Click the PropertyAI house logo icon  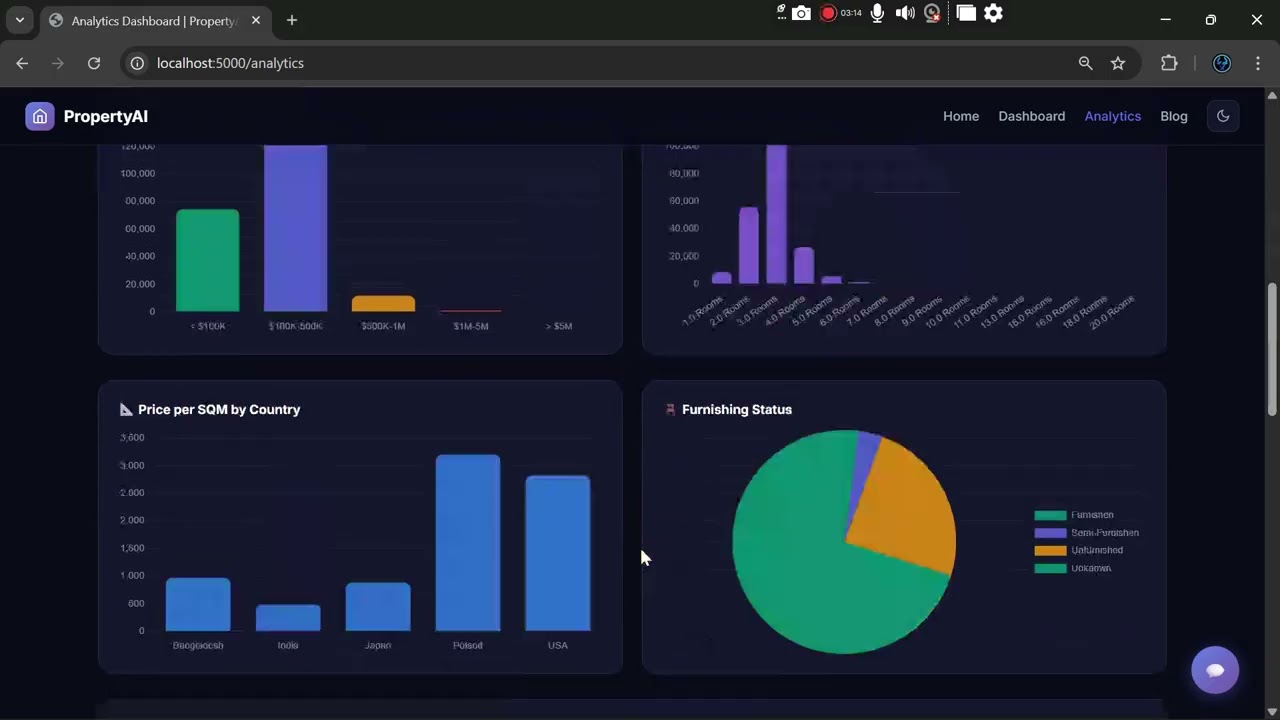click(x=40, y=116)
